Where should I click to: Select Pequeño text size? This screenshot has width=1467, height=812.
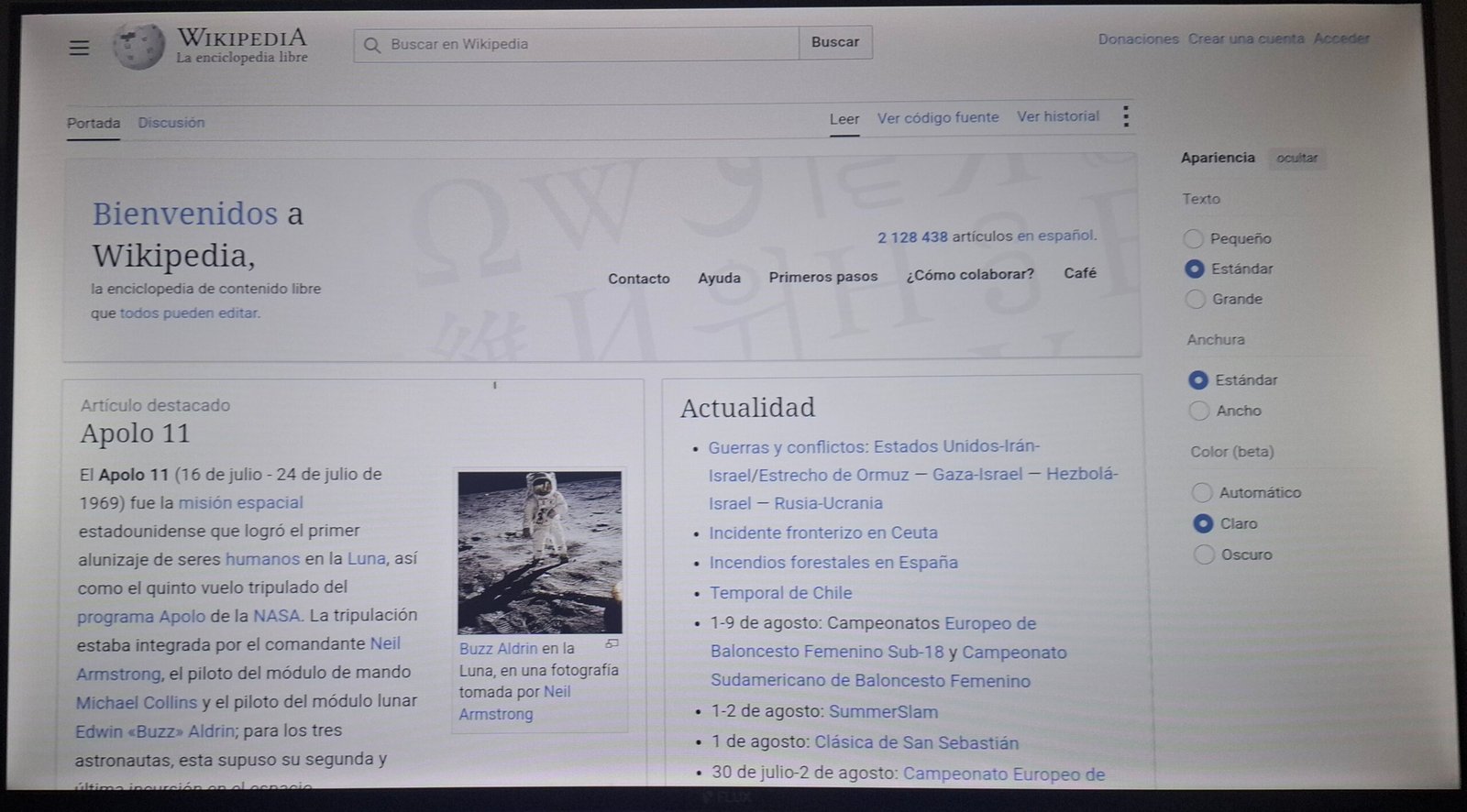[1193, 238]
